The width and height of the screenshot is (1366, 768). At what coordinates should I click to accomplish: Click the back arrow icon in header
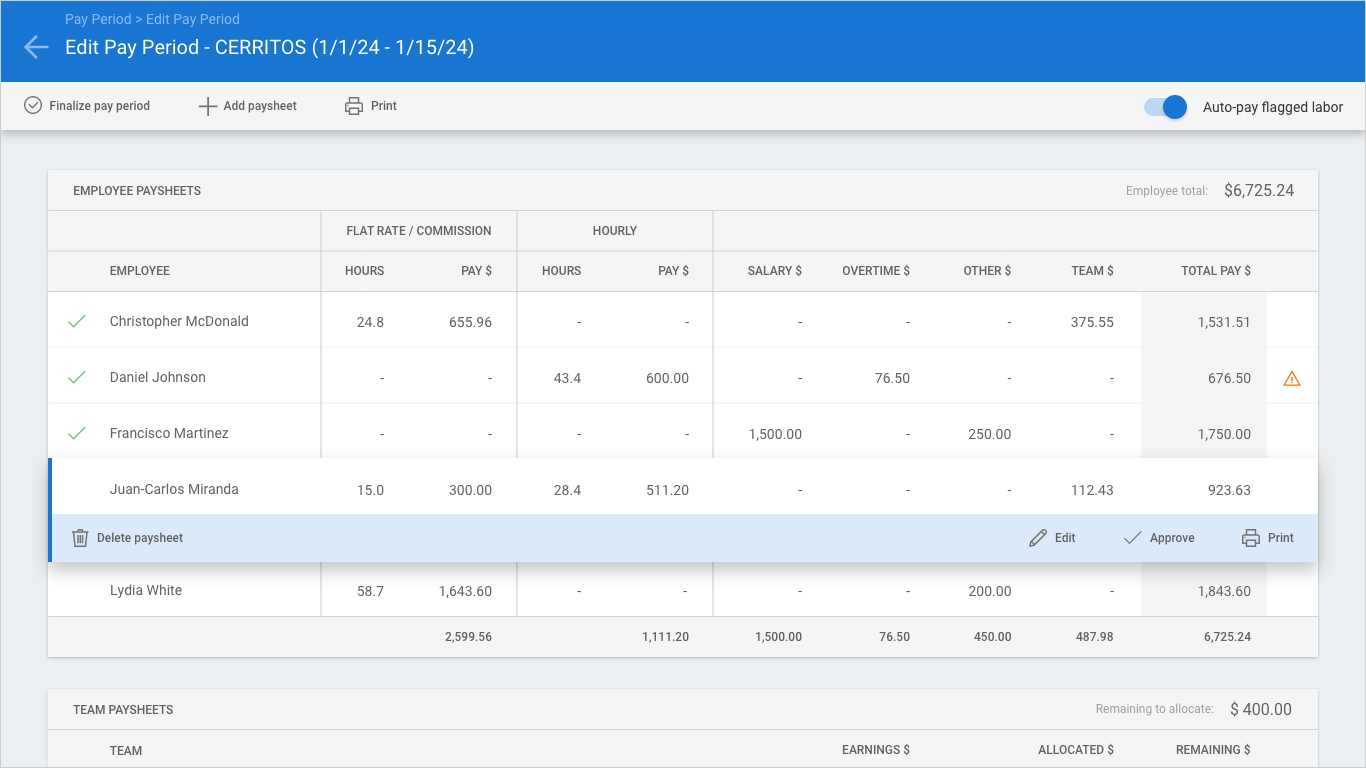pyautogui.click(x=36, y=47)
